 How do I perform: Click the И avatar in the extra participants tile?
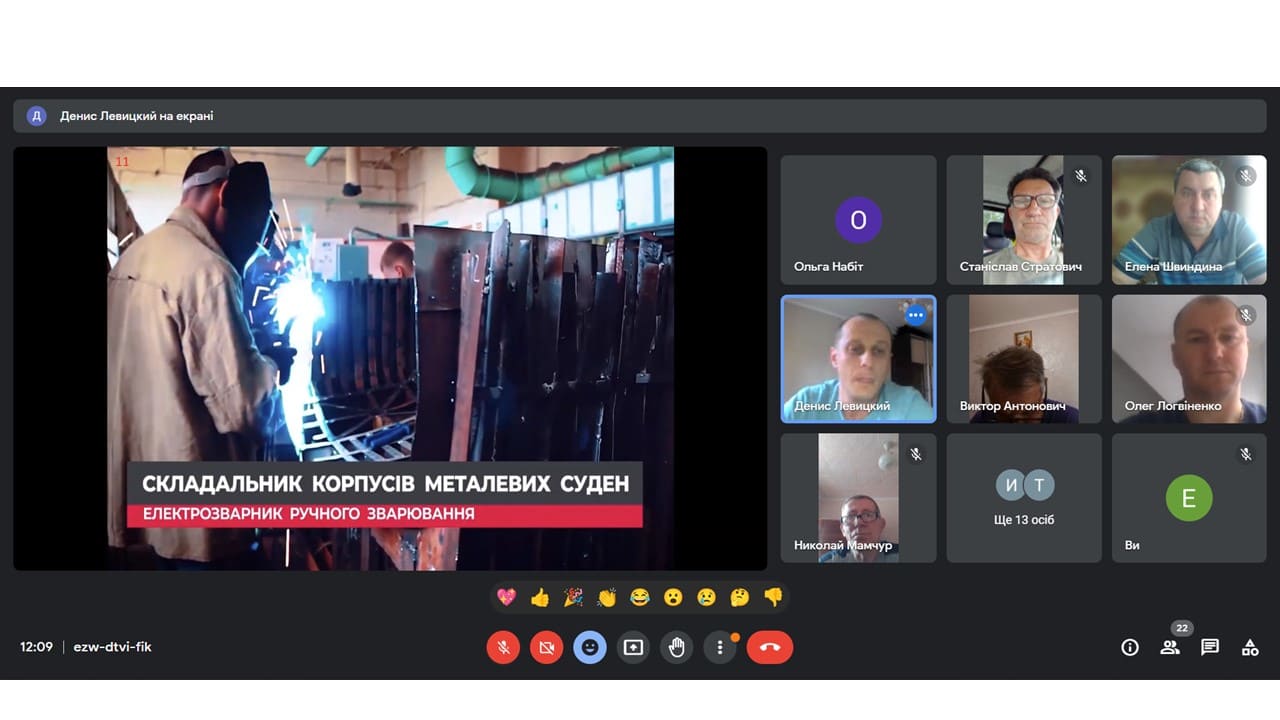click(1011, 486)
